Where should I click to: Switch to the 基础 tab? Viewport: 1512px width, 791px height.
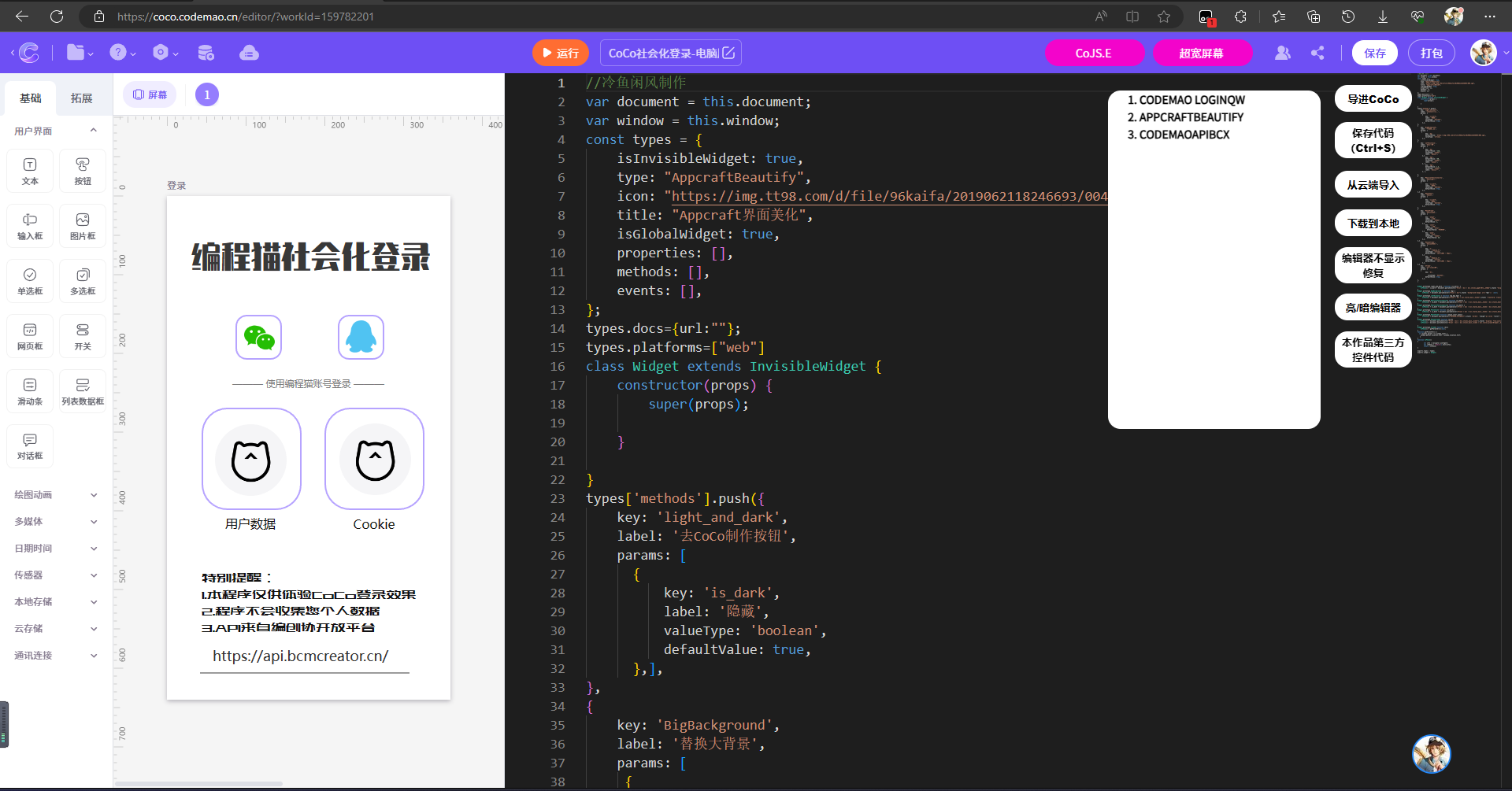(x=31, y=98)
